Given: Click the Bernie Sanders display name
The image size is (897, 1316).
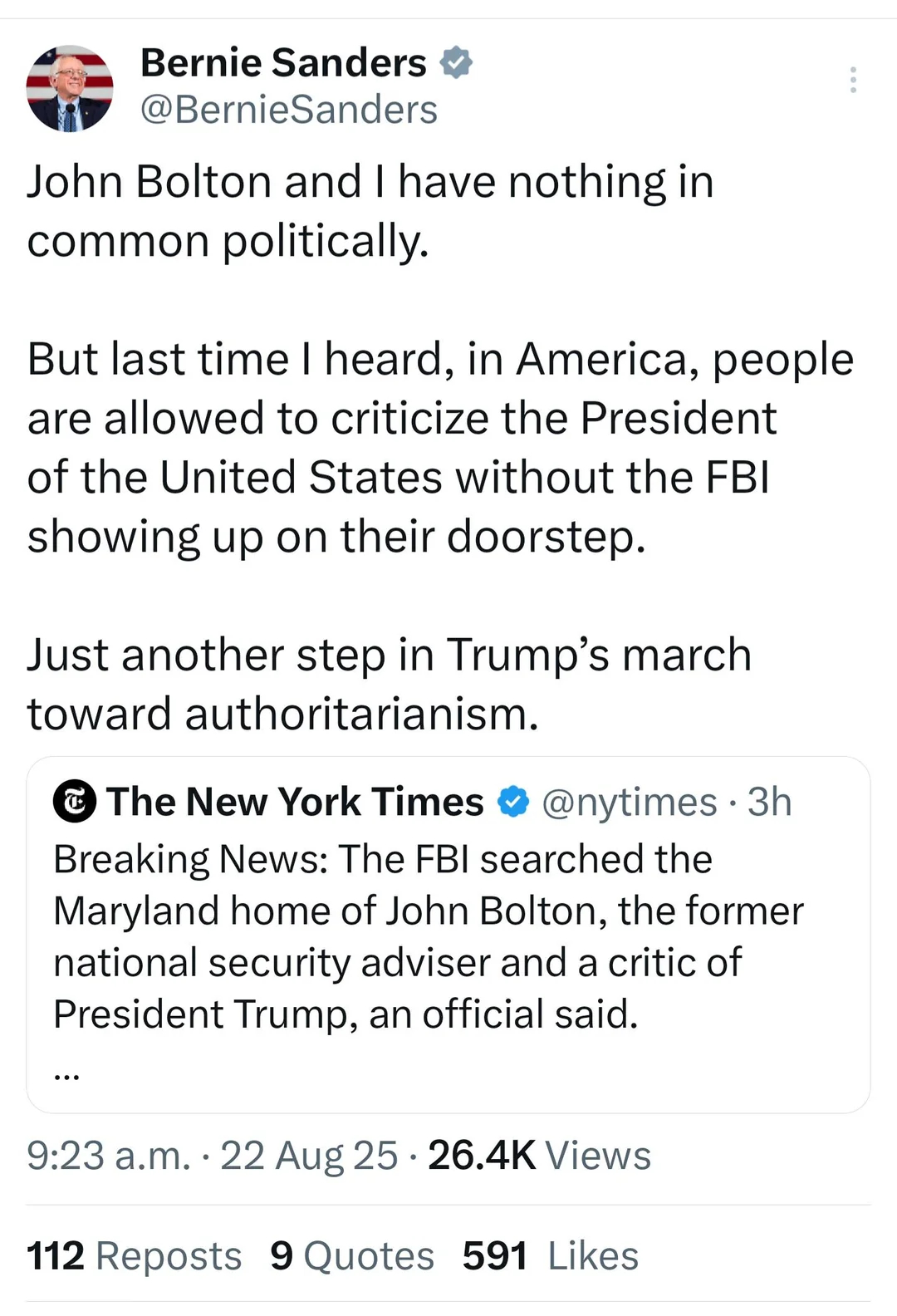Looking at the screenshot, I should [283, 63].
